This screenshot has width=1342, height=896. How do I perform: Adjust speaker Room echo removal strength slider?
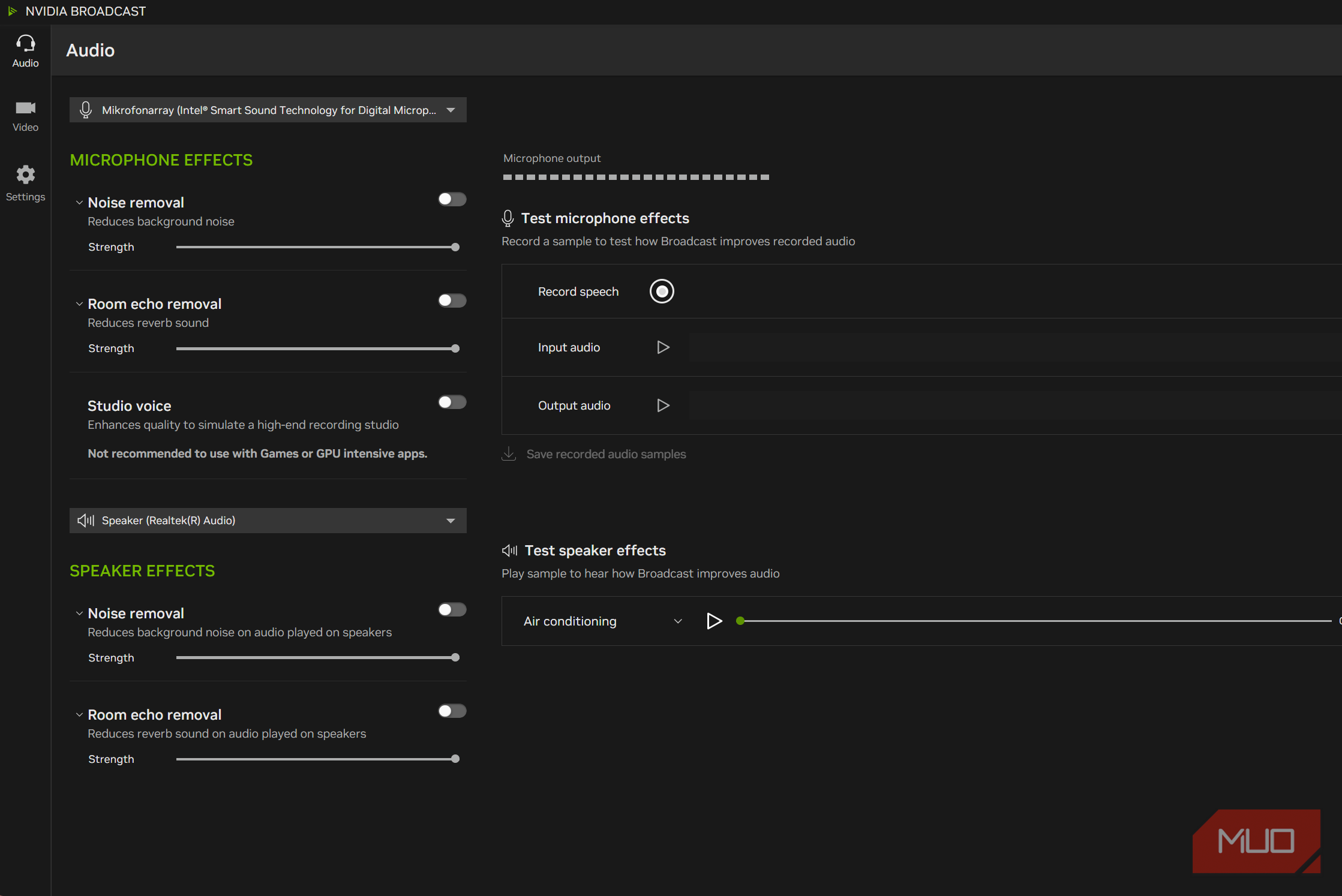click(317, 759)
